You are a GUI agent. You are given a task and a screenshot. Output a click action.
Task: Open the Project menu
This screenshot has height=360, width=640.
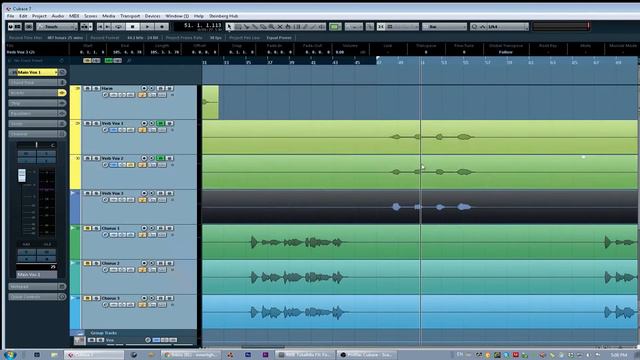pos(39,16)
